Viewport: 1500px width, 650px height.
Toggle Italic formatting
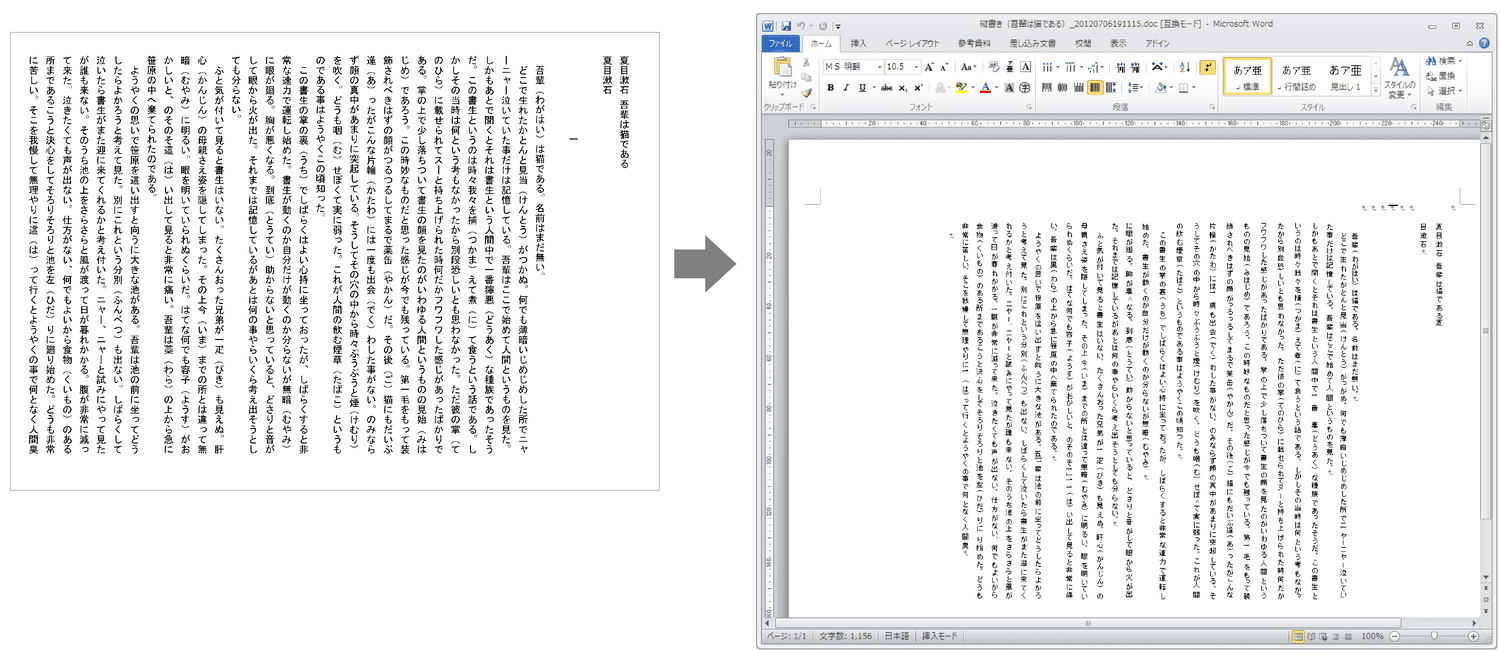[x=845, y=88]
